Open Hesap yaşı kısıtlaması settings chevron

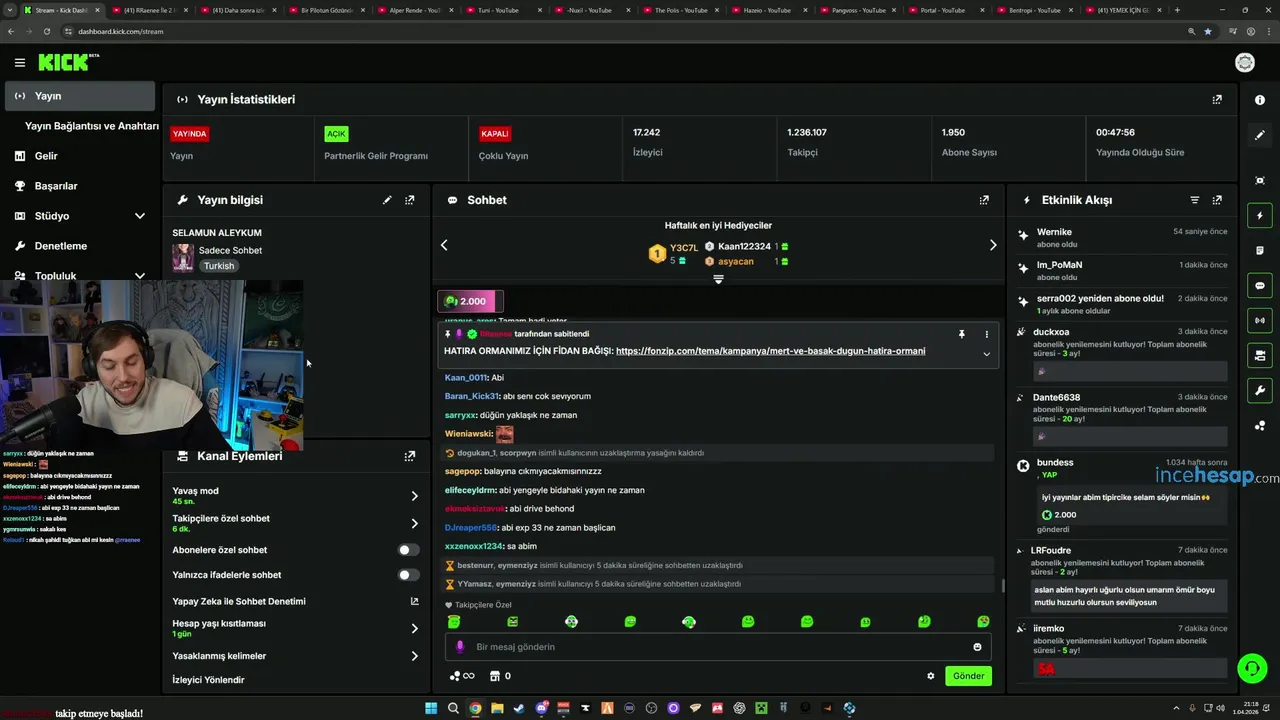tap(415, 629)
